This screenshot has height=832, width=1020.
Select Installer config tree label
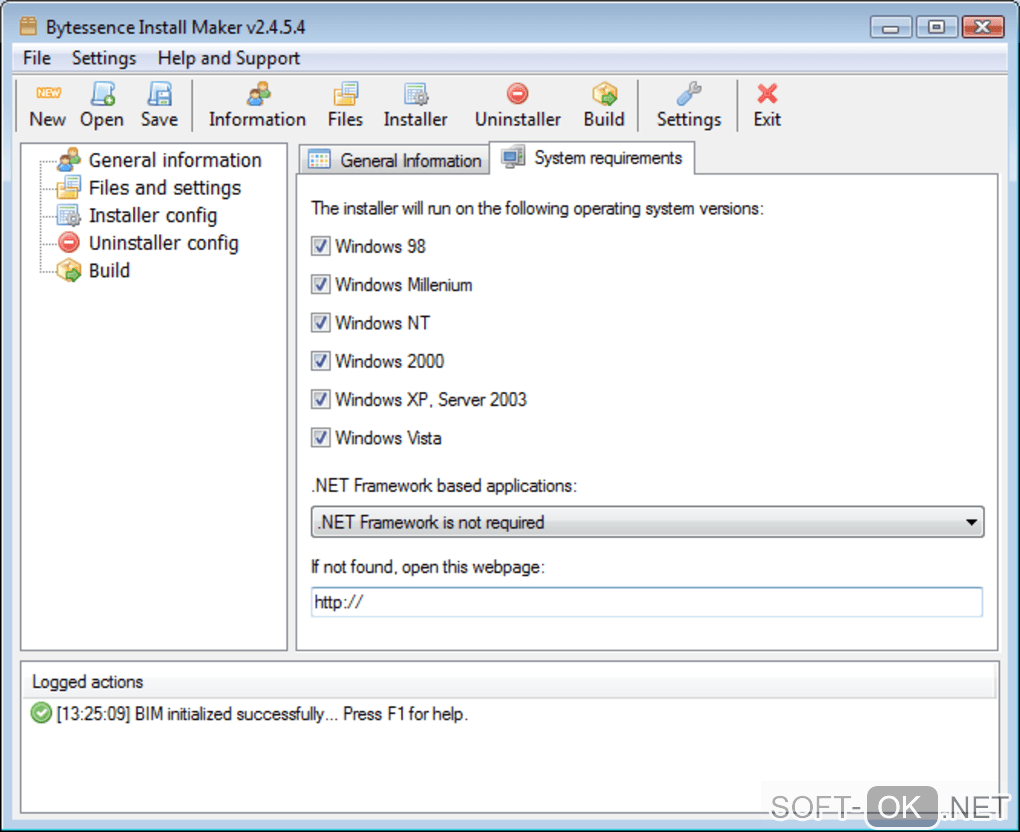153,215
